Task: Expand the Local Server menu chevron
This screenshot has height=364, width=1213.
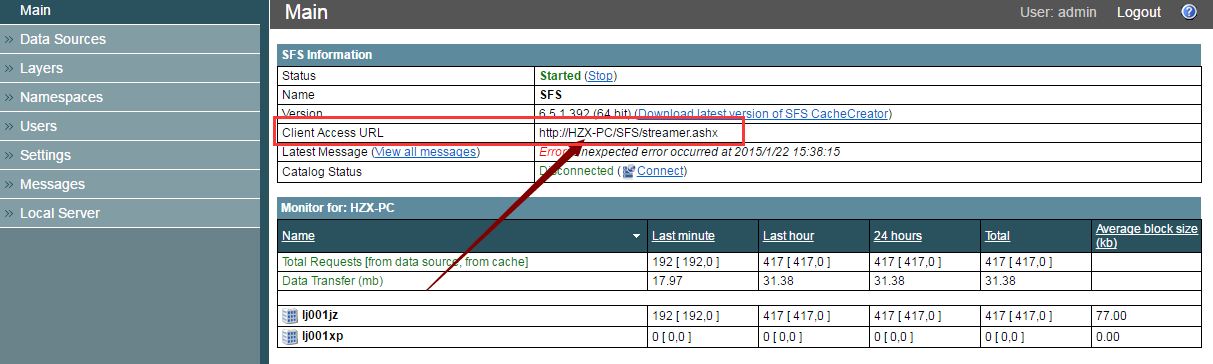Action: tap(8, 214)
